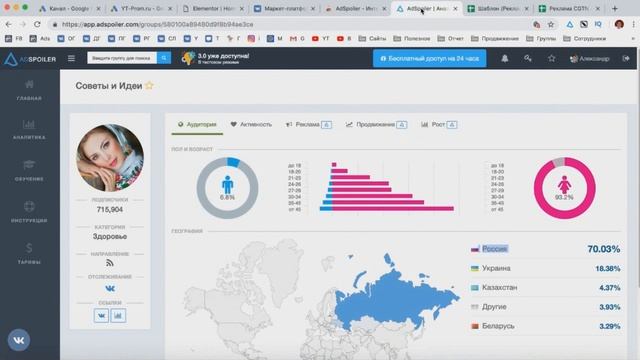Add Советы и Идеи to favorites star

click(x=149, y=86)
